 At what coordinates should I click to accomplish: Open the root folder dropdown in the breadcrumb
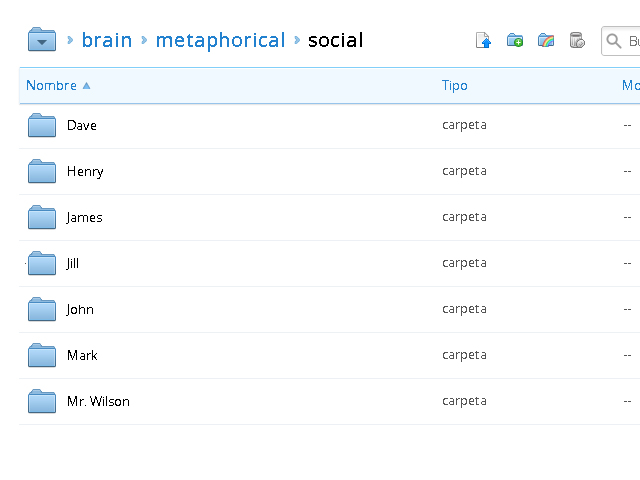[x=41, y=41]
